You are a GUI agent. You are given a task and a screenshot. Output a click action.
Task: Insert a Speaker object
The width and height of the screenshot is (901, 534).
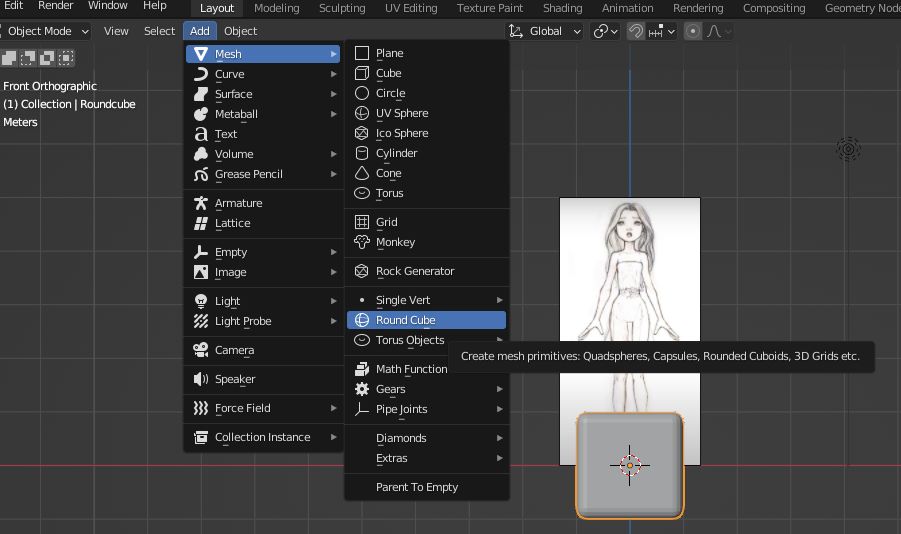click(x=235, y=379)
